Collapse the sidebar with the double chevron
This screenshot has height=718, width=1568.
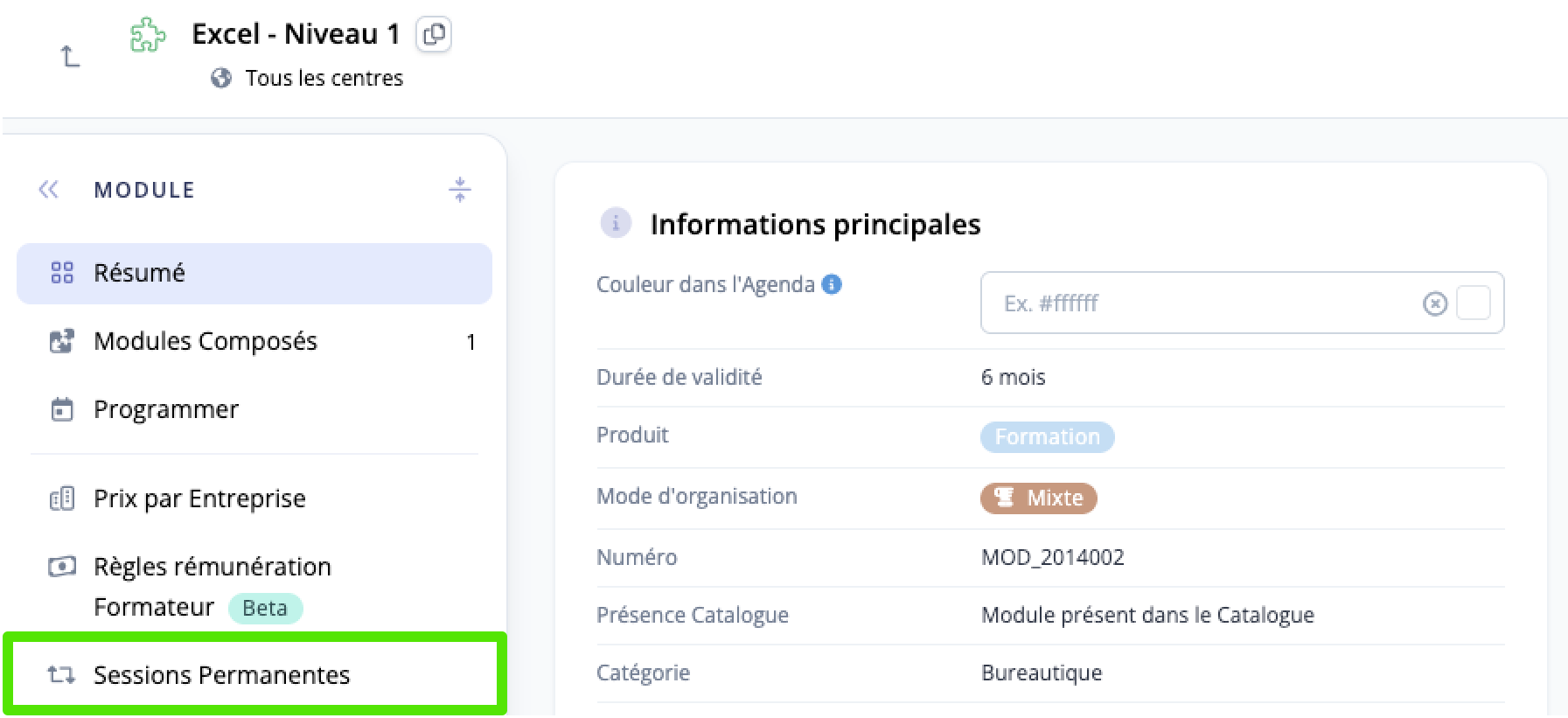(x=49, y=190)
